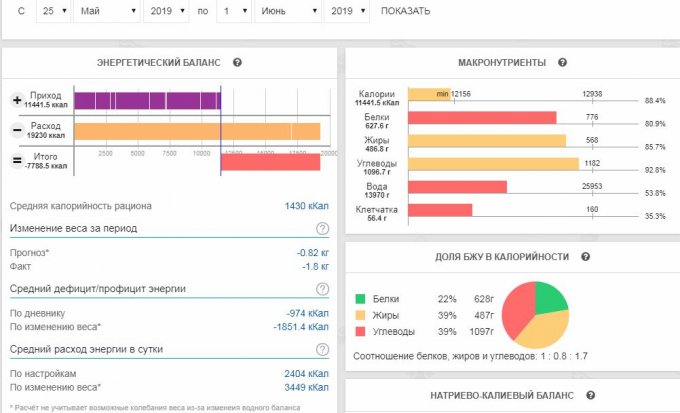
Task: Click the equals icon beside Итого
Action: tap(17, 161)
